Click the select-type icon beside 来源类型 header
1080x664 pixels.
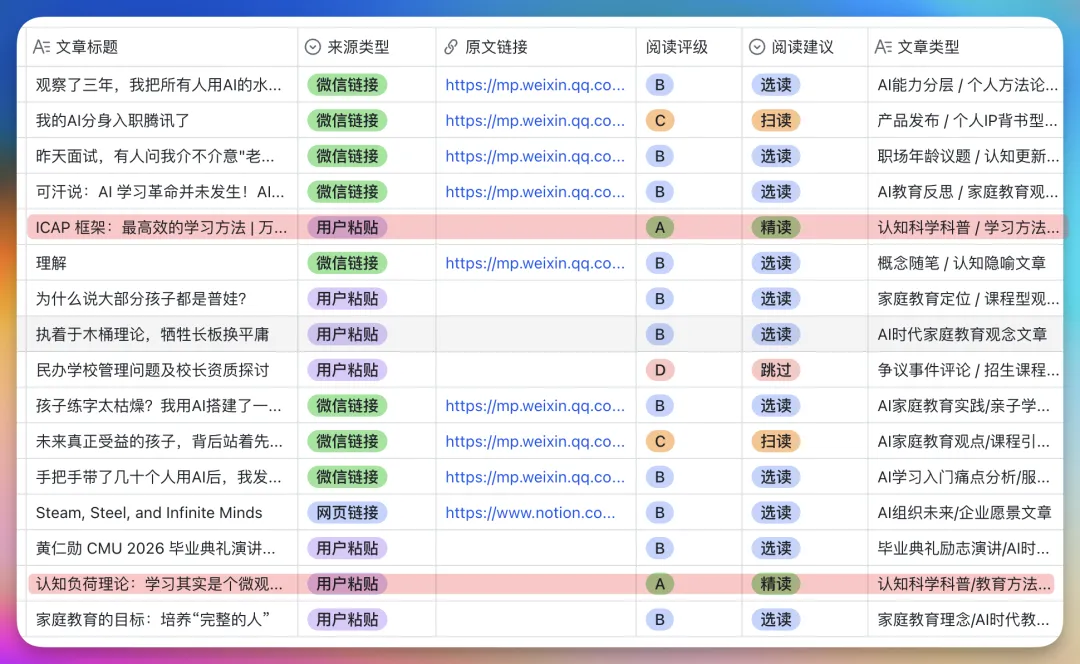click(x=313, y=47)
